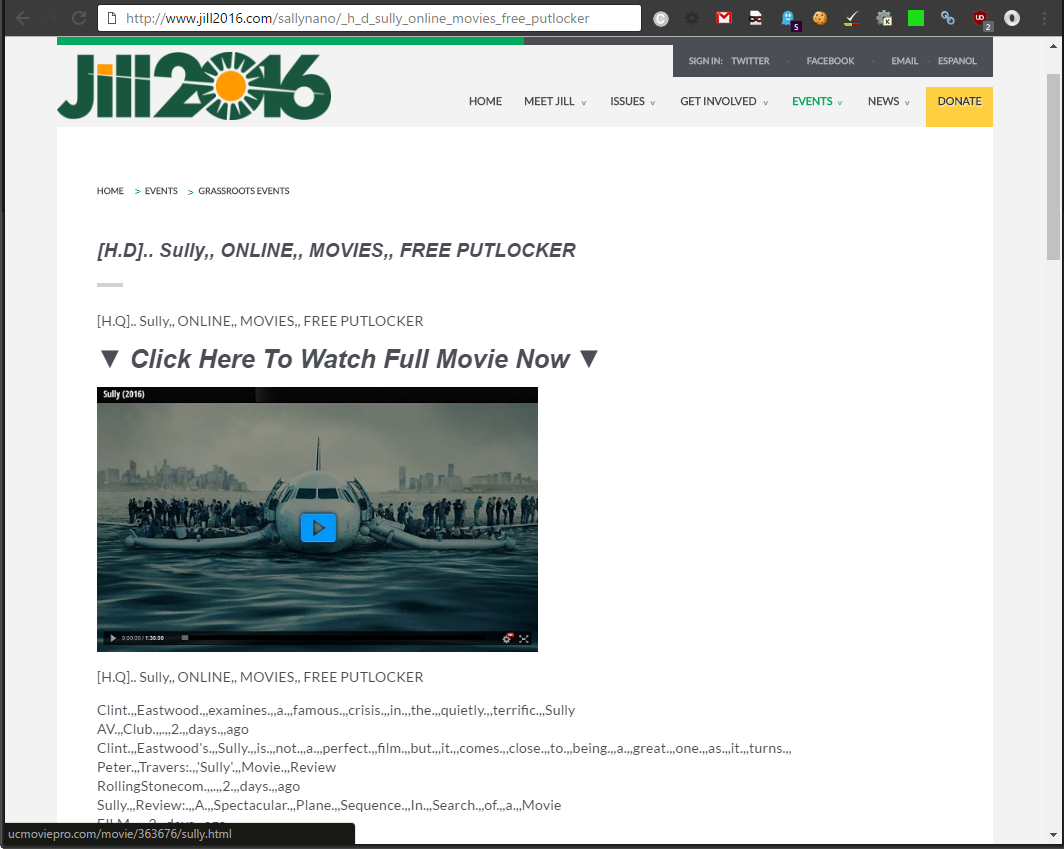Expand the Meet Jill dropdown menu
This screenshot has width=1064, height=849.
click(554, 102)
